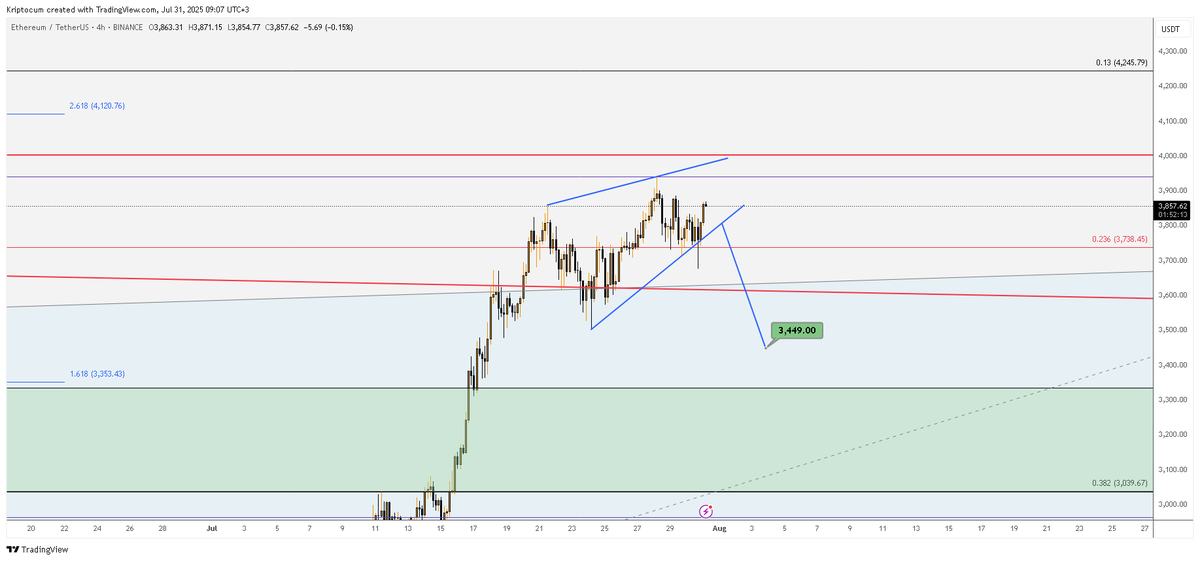This screenshot has width=1200, height=561.
Task: Click the 3,200.00 price axis tick
Action: pyautogui.click(x=1172, y=435)
